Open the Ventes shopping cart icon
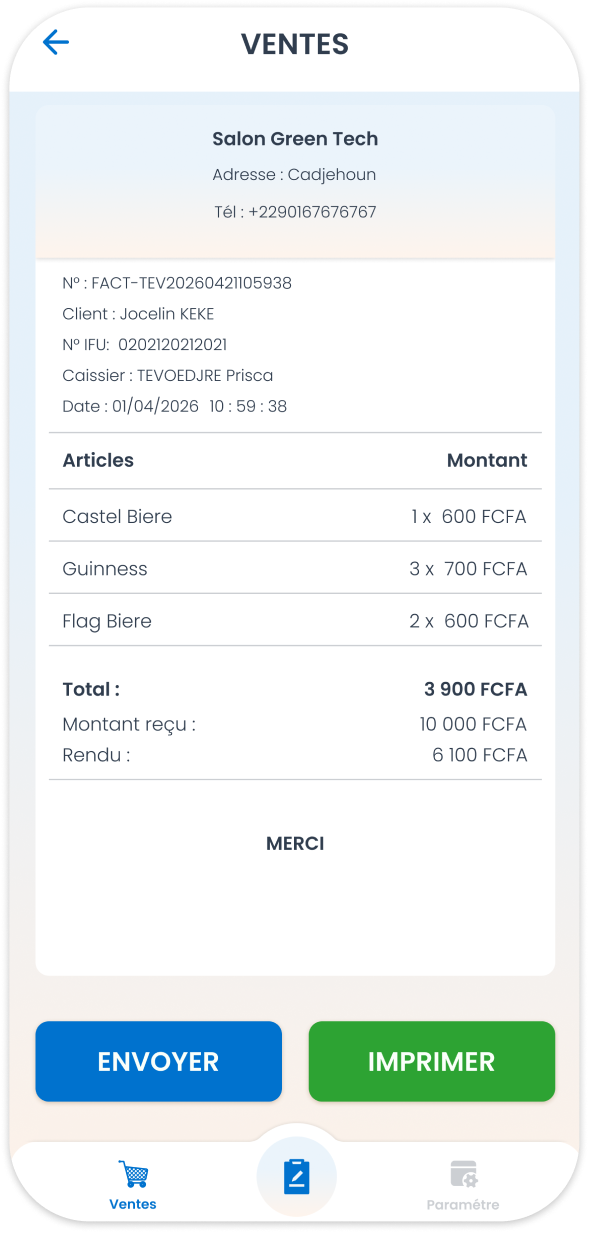The height and width of the screenshot is (1233, 589). coord(133,1174)
